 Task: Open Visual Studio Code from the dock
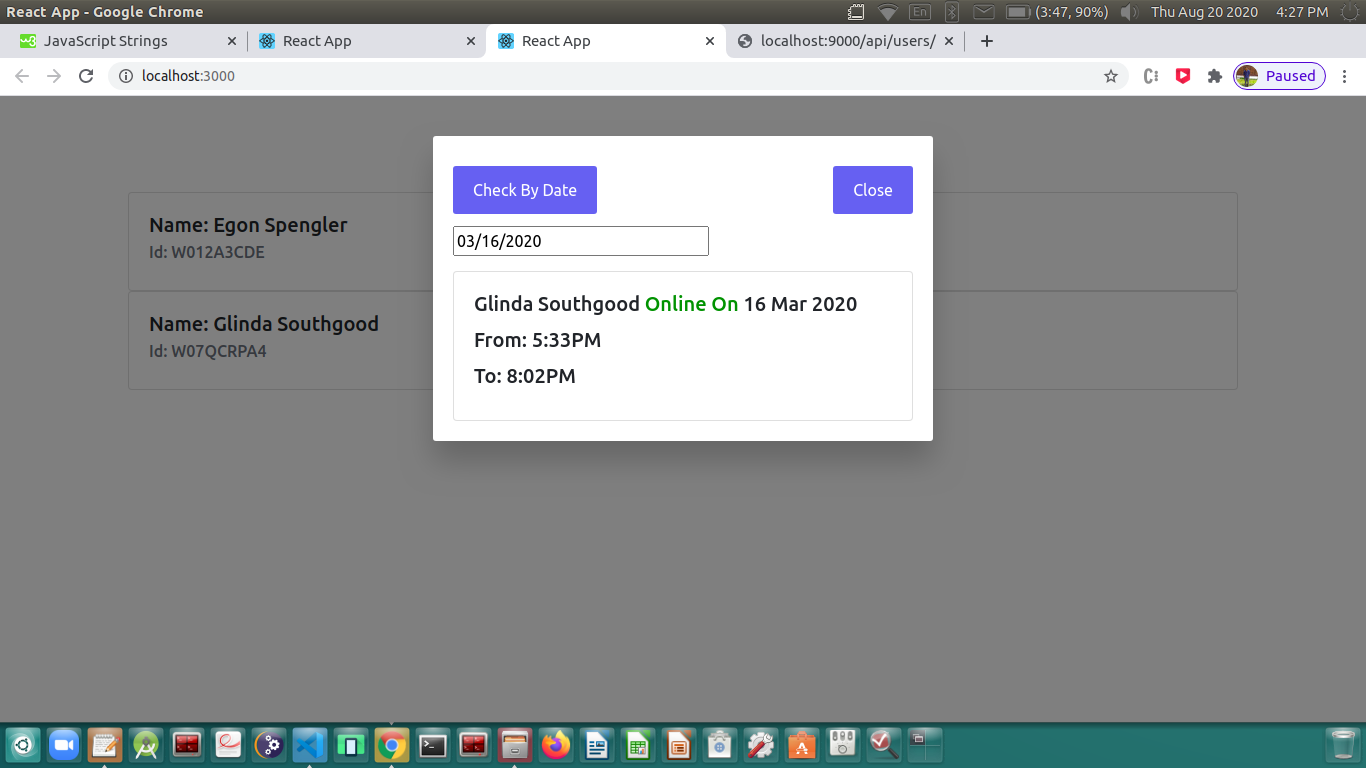tap(310, 745)
